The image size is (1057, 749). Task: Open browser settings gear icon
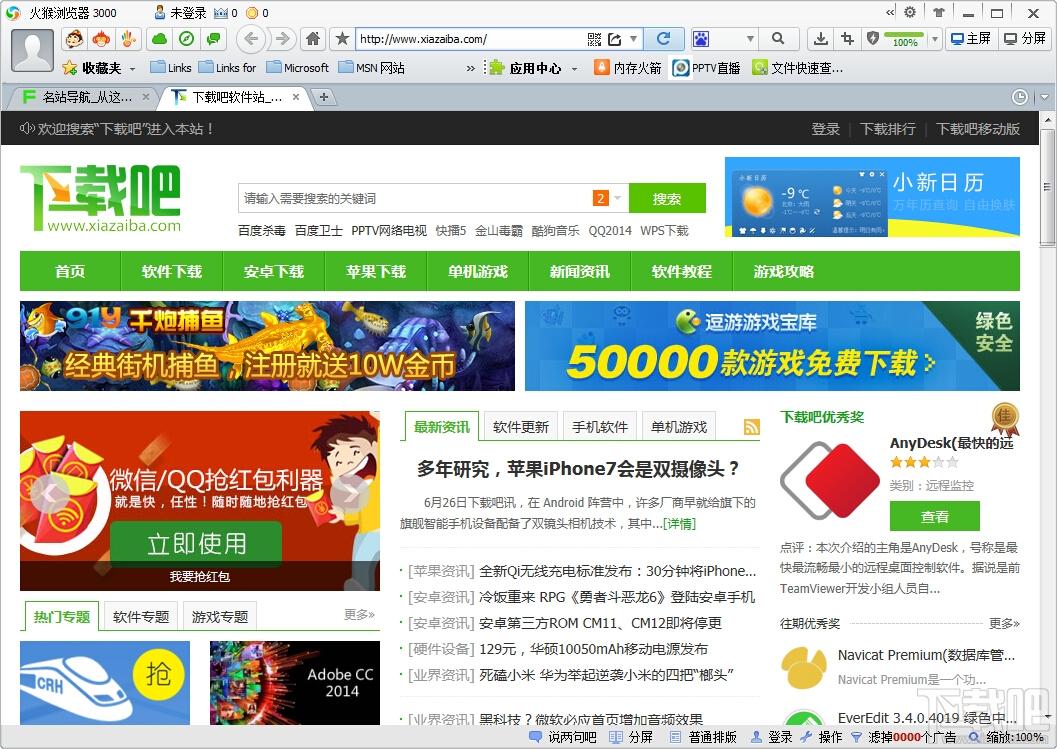pos(910,12)
